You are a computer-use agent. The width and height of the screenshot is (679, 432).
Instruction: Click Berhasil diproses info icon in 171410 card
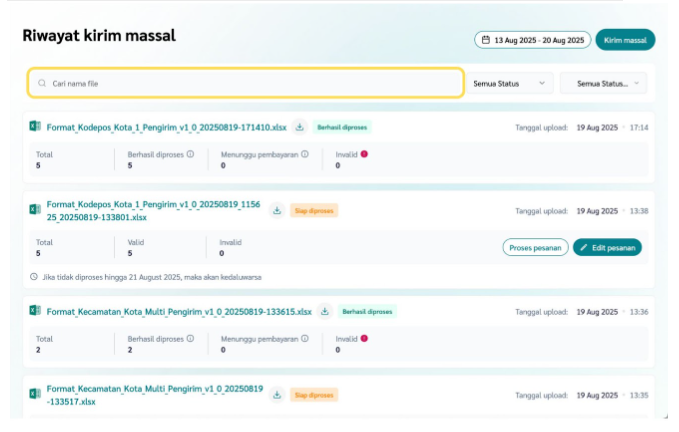(190, 154)
